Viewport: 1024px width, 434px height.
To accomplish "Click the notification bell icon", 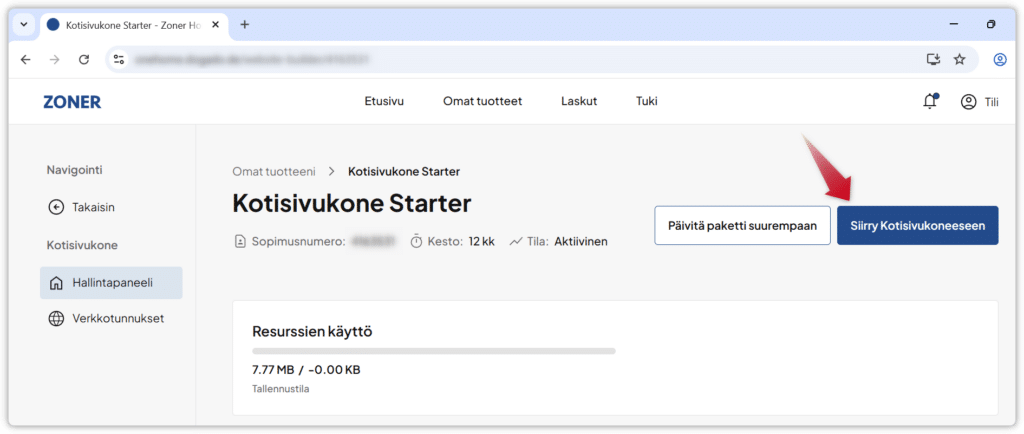I will tap(930, 101).
